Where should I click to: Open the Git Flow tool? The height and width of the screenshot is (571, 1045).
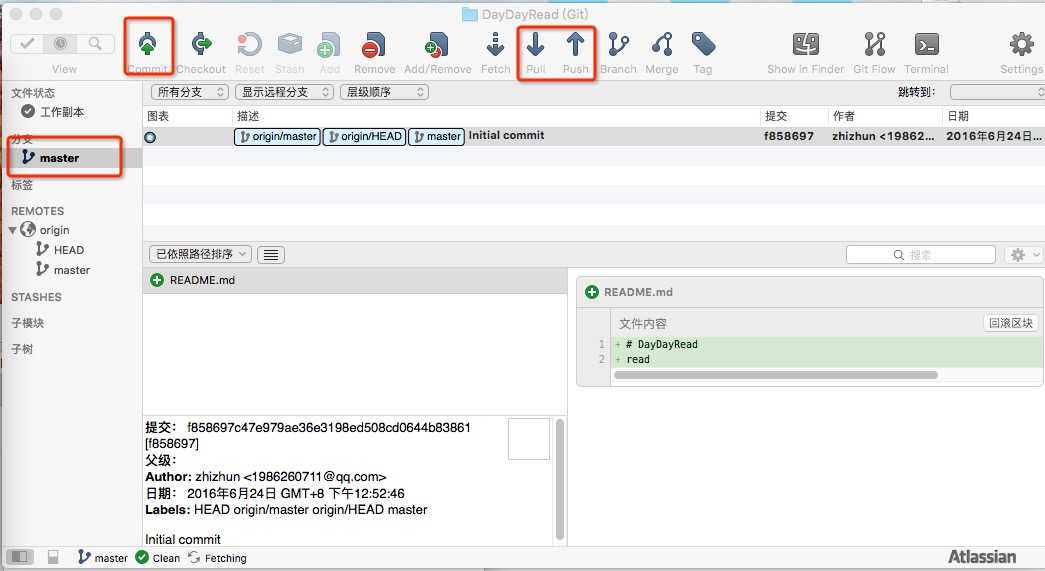[x=874, y=45]
